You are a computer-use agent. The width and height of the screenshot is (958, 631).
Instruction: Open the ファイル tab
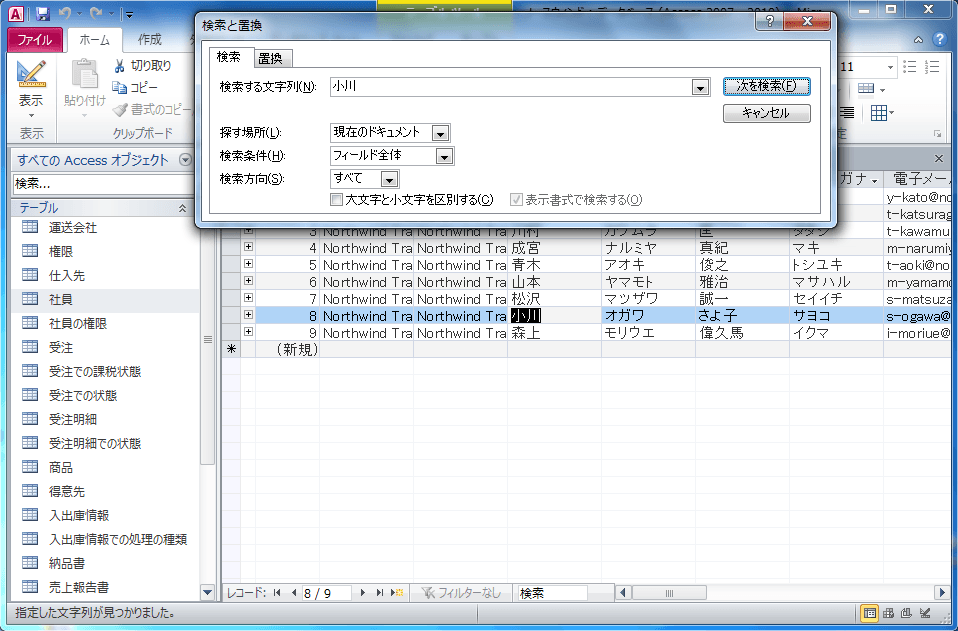click(35, 40)
